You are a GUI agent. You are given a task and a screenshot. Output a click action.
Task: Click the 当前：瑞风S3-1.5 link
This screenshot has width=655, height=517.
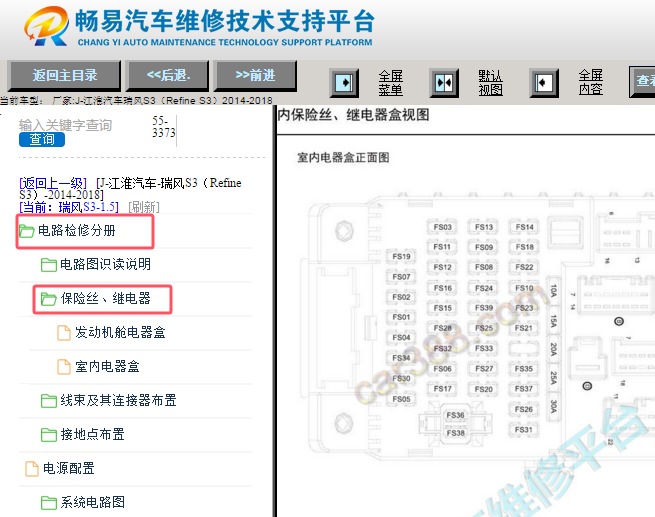click(x=69, y=207)
